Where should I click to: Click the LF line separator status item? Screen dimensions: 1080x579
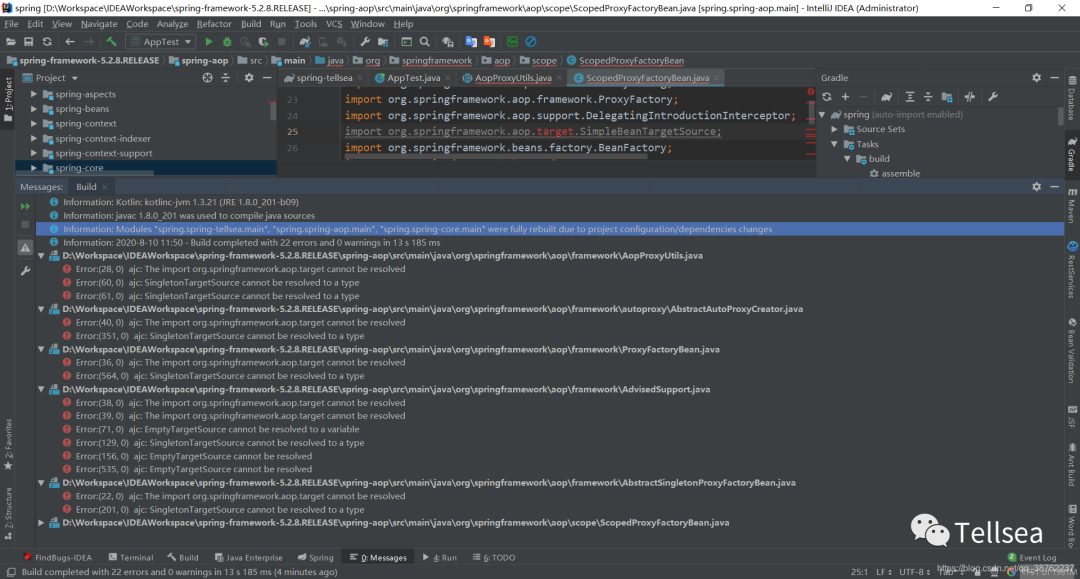pos(884,572)
